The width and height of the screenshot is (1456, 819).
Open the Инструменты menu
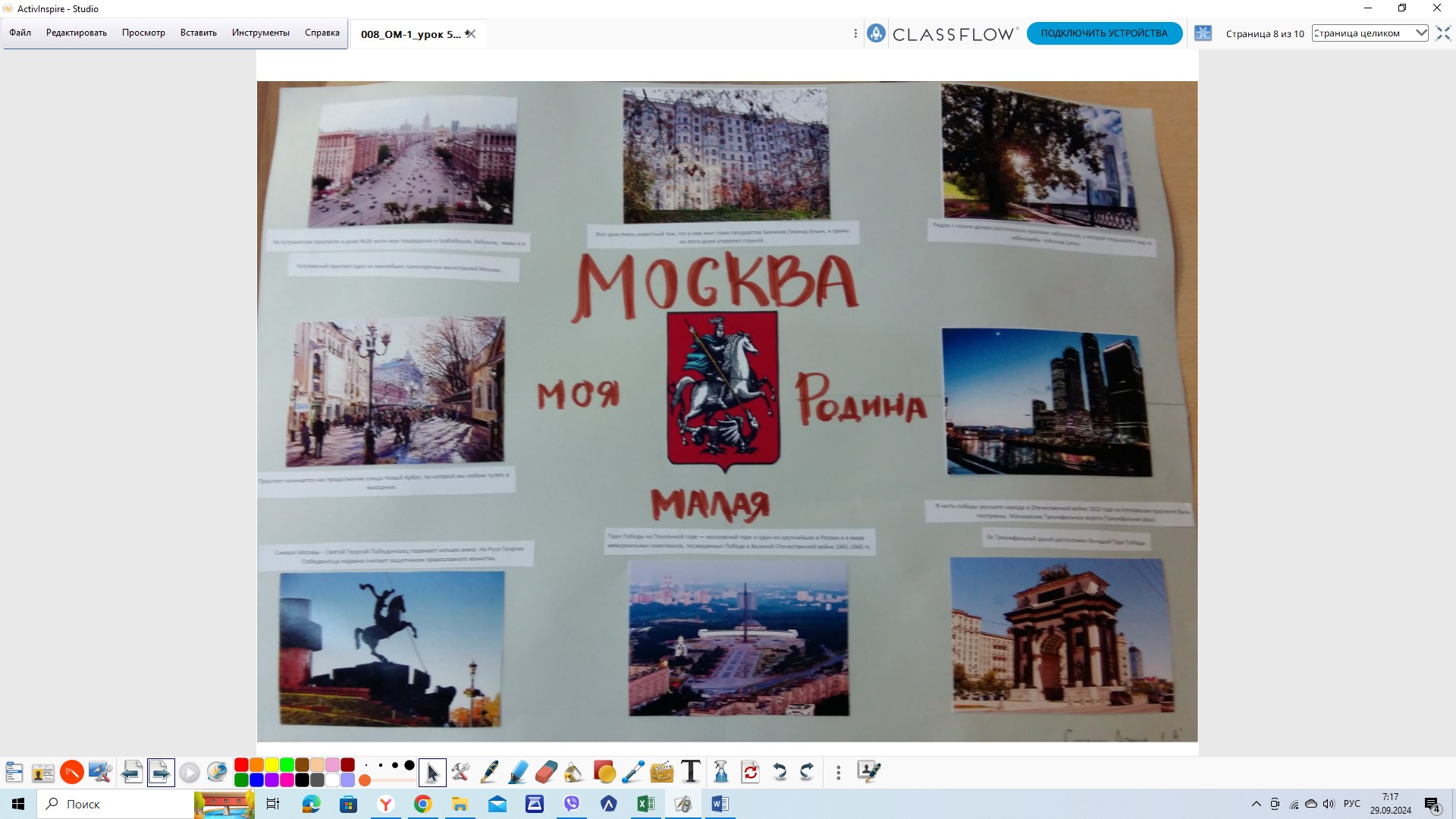point(261,33)
